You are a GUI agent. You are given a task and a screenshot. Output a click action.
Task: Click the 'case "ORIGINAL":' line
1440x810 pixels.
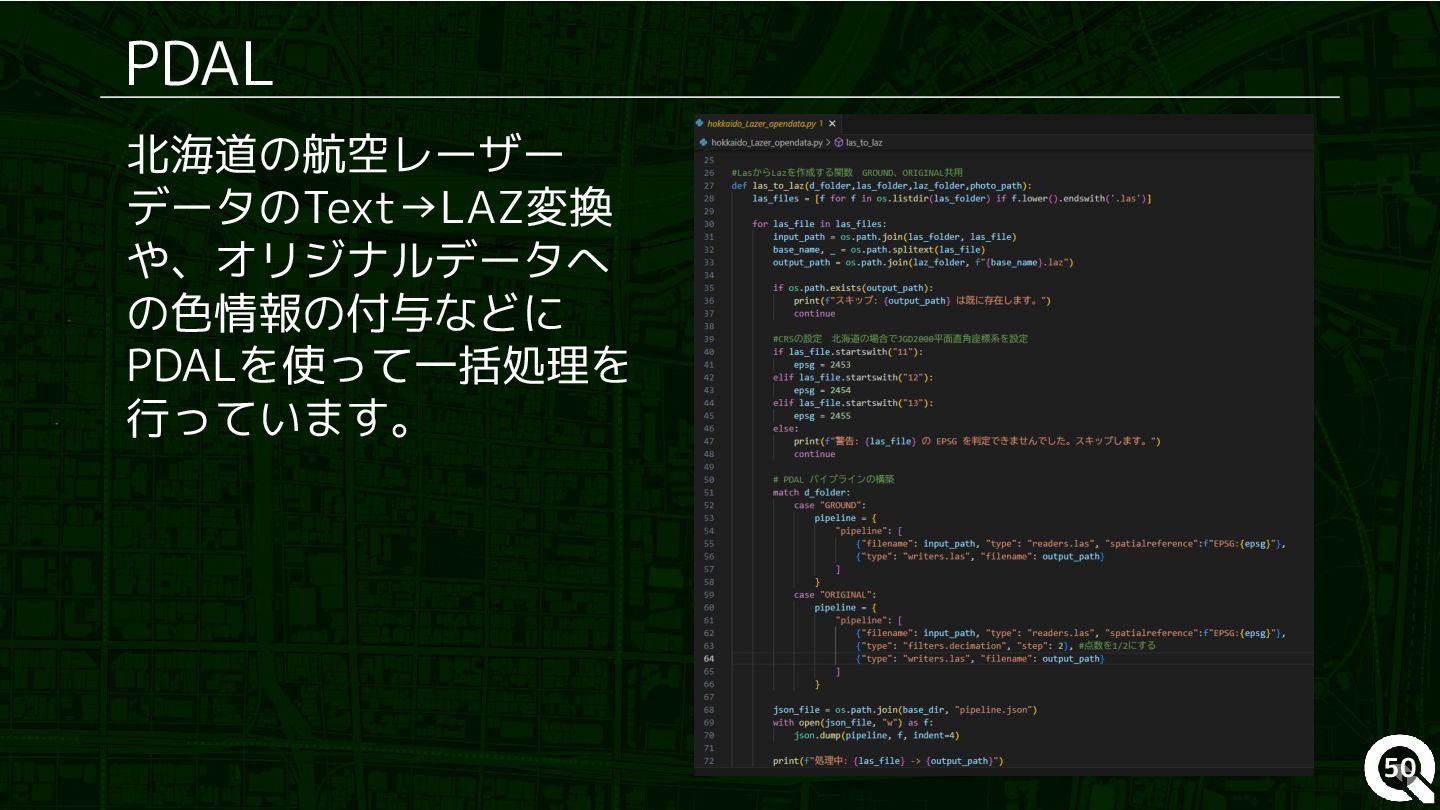835,595
